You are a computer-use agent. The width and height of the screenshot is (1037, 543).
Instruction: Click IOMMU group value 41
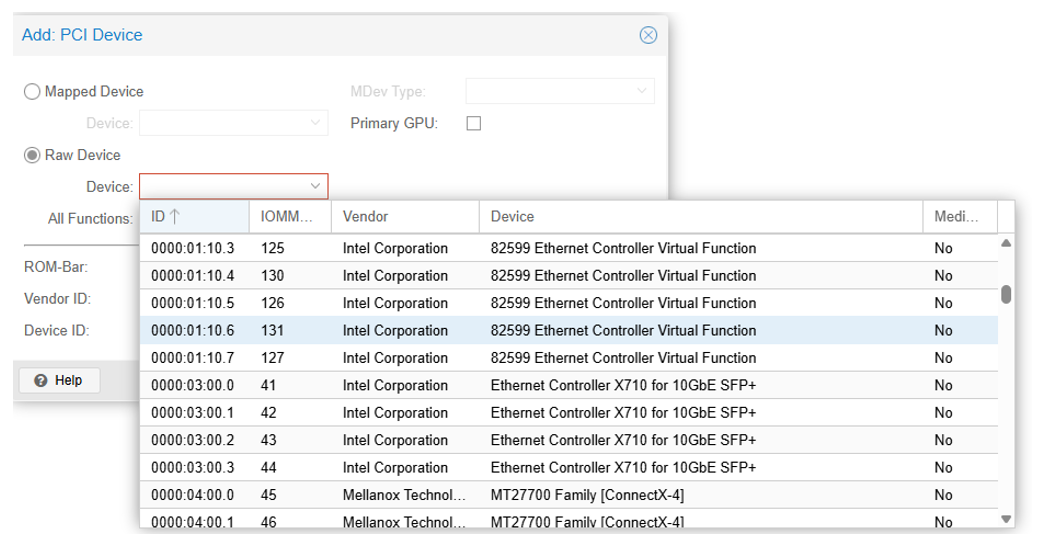[268, 386]
